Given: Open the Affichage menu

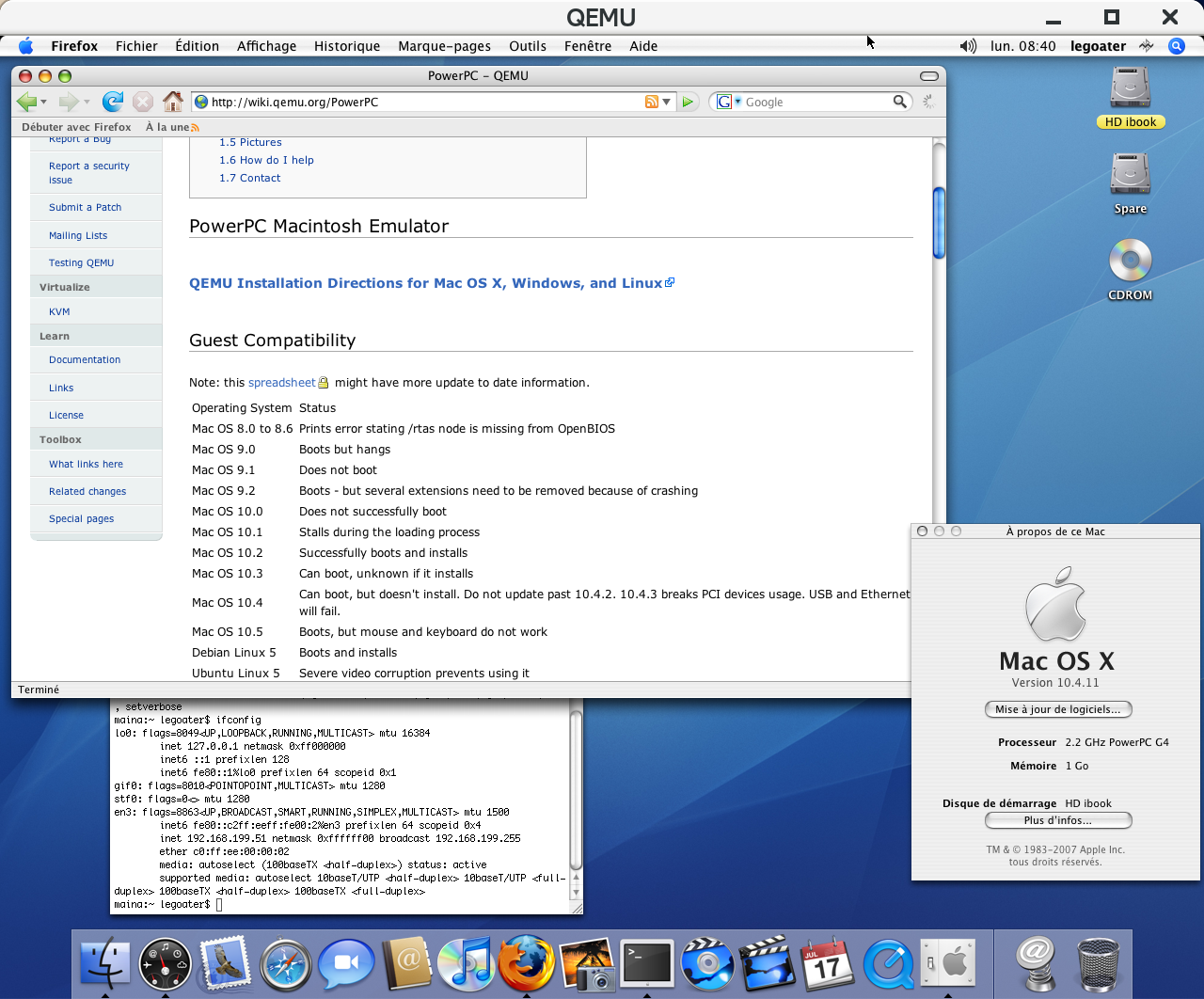Looking at the screenshot, I should click(x=266, y=45).
